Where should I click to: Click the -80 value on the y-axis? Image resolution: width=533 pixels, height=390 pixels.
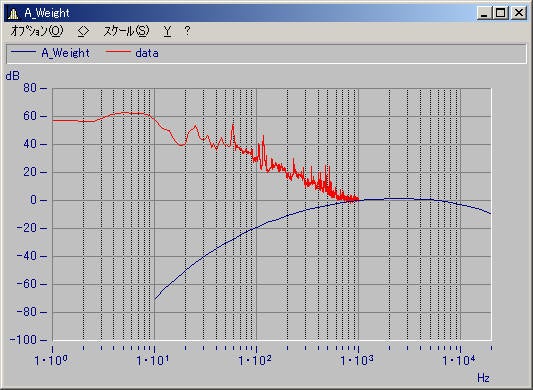click(x=27, y=311)
